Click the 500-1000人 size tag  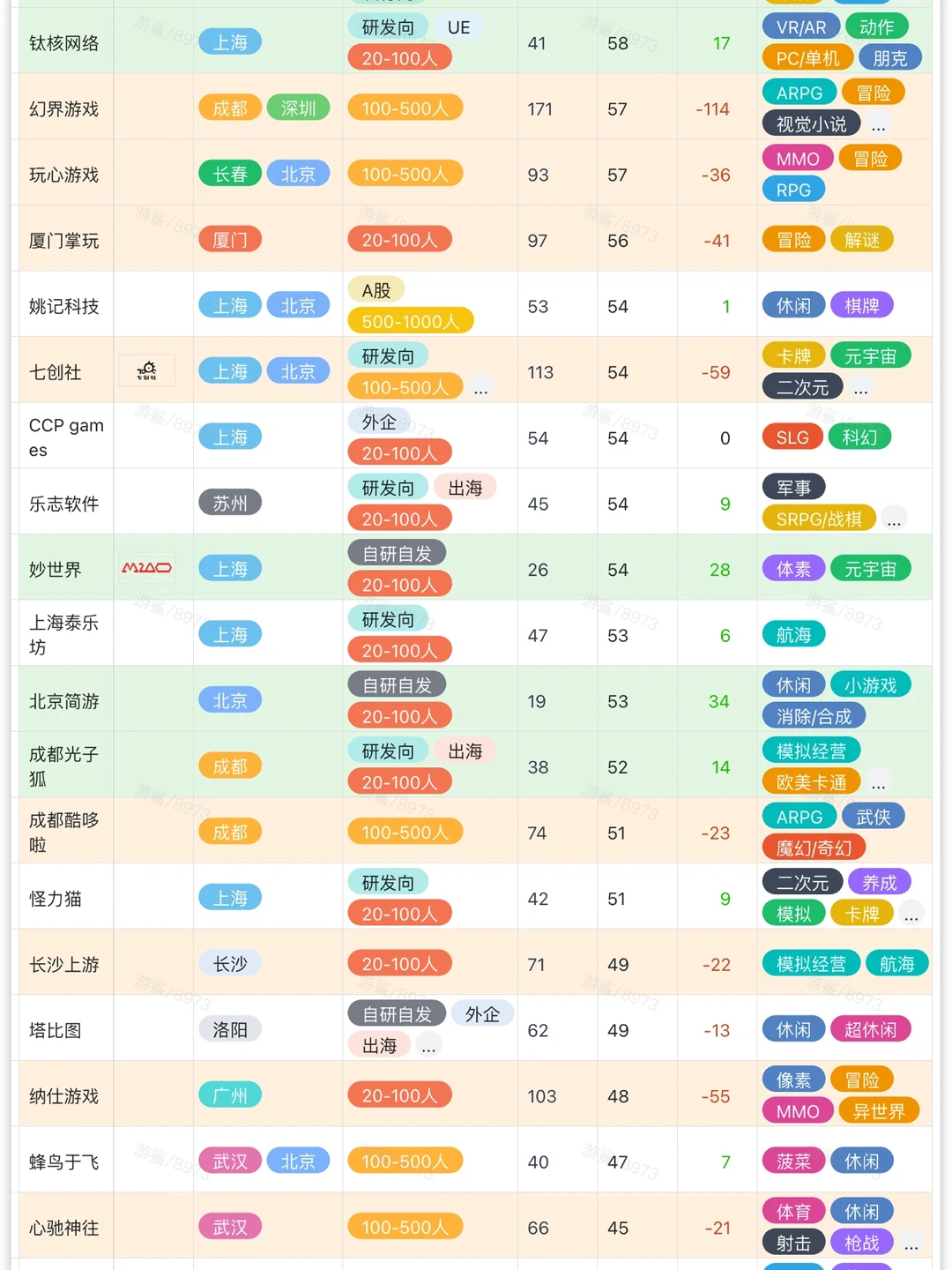411,321
